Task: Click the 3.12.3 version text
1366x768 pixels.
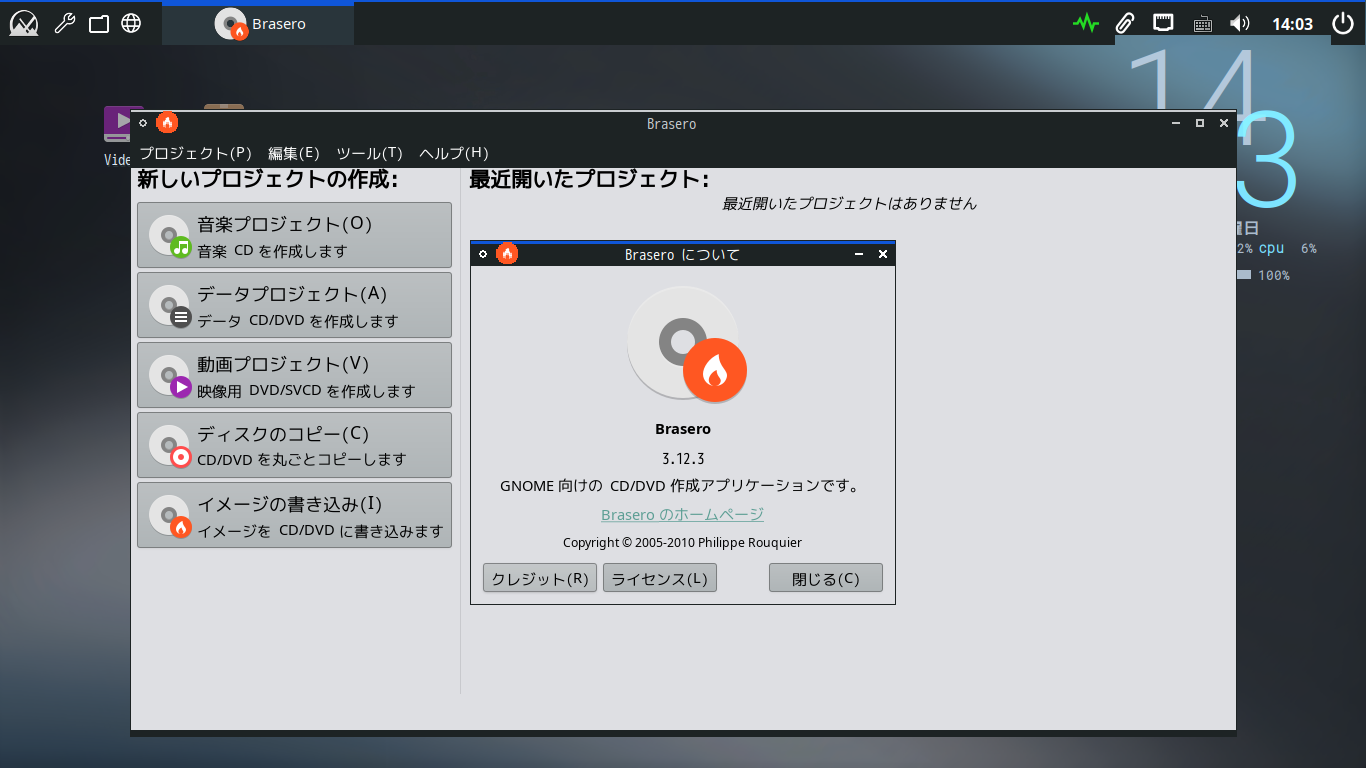Action: point(683,459)
